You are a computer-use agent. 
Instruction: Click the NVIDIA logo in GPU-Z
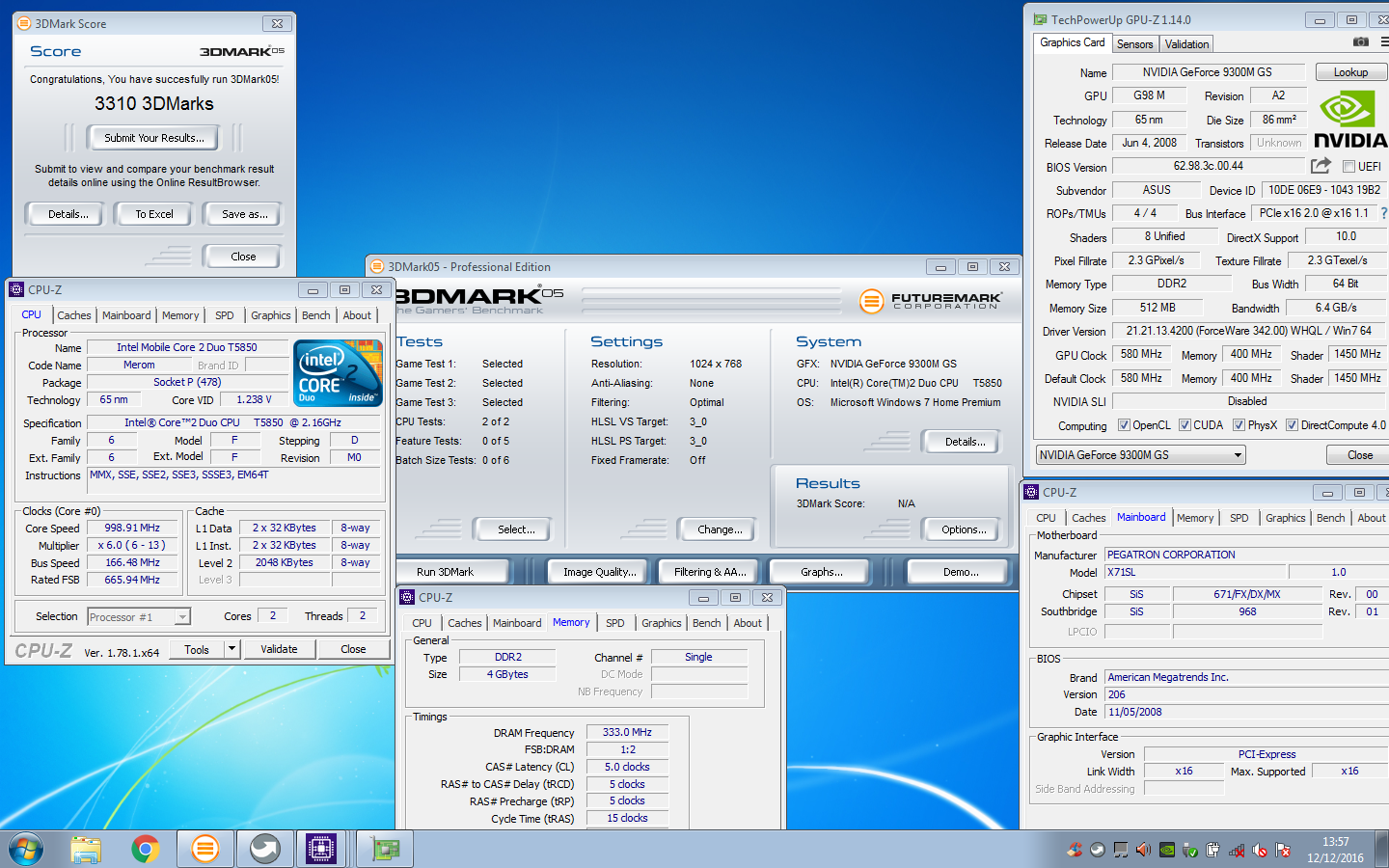1350,120
